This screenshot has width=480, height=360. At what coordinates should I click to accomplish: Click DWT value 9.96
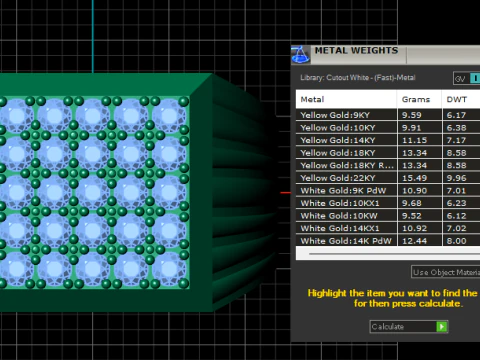coord(456,178)
